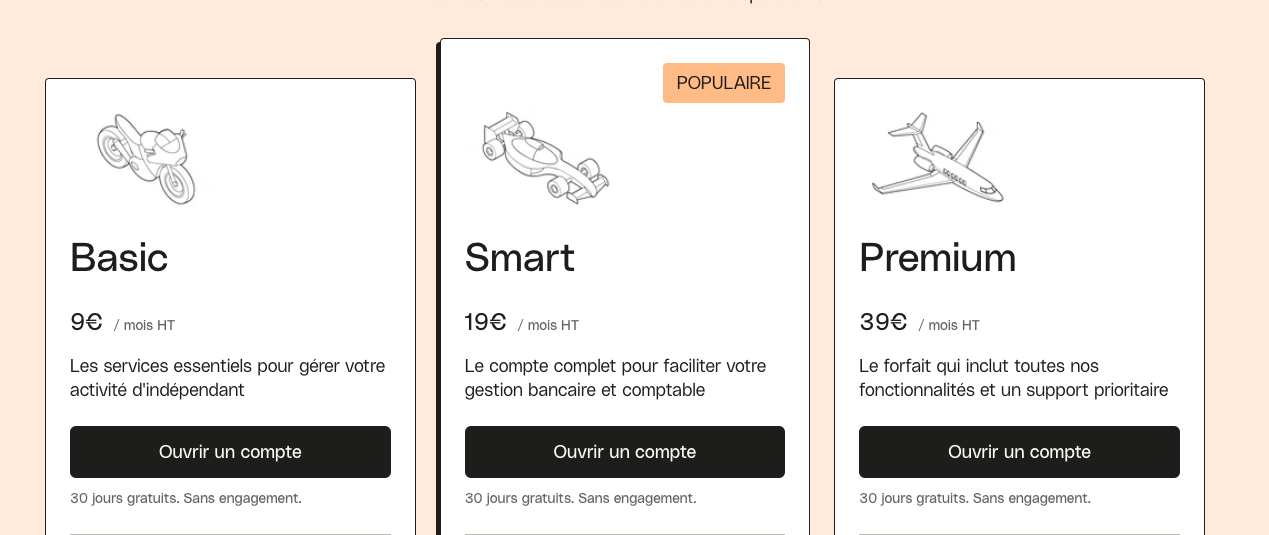Choose Ouvrir un compte under the Premium plan

coord(1019,452)
